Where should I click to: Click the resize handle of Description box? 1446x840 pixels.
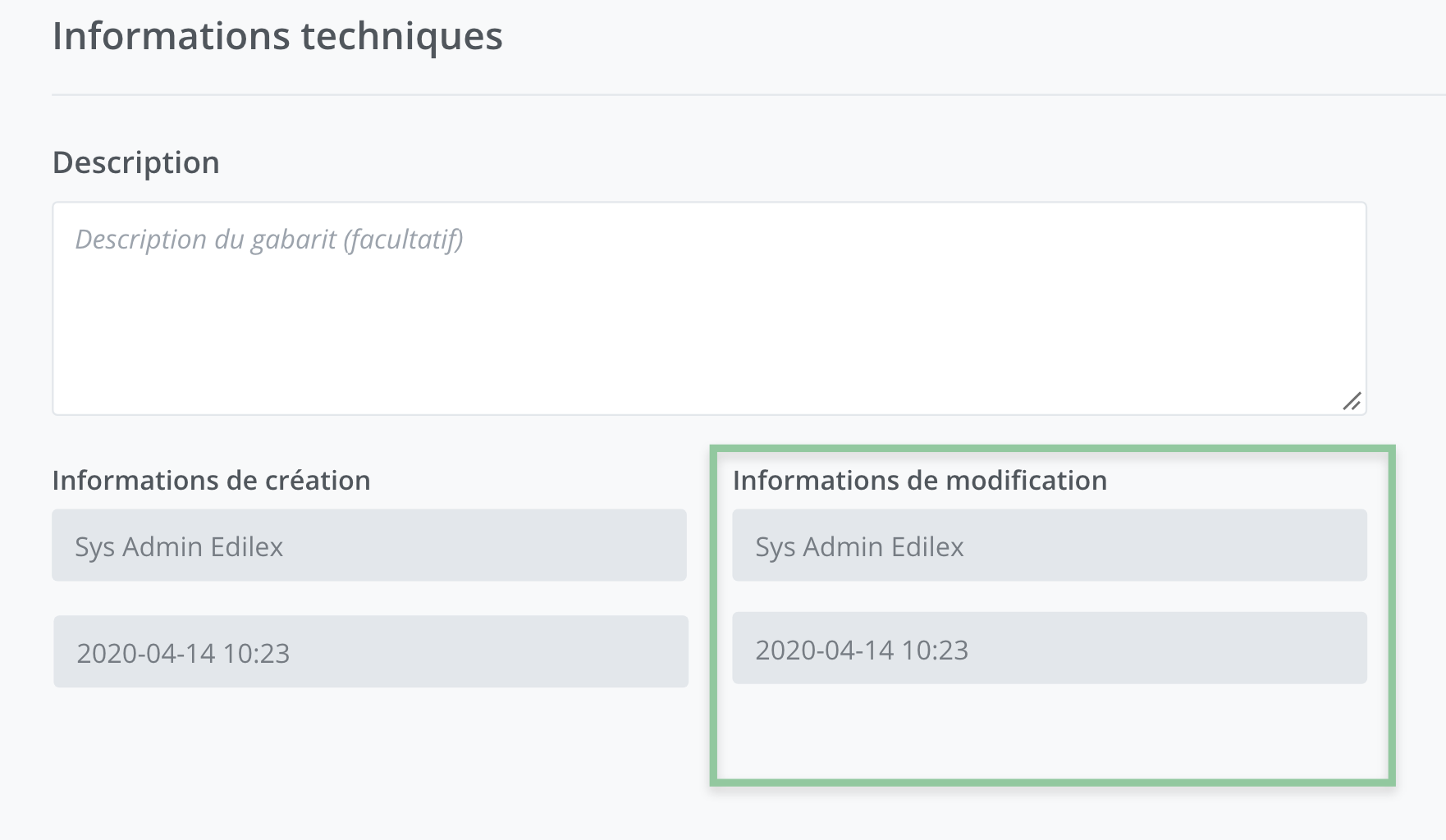tap(1352, 401)
